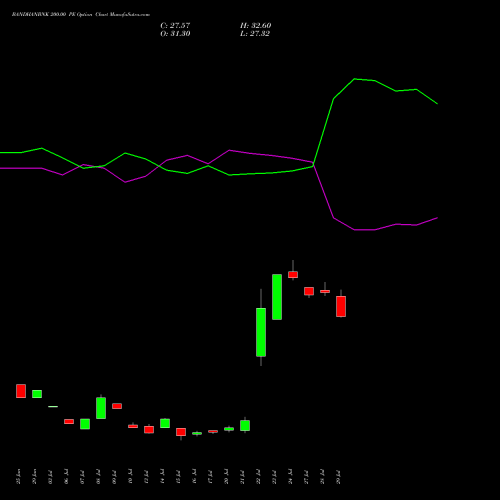This screenshot has height=500, width=500.
Task: Select the low value L: 27.32
Action: [255, 34]
